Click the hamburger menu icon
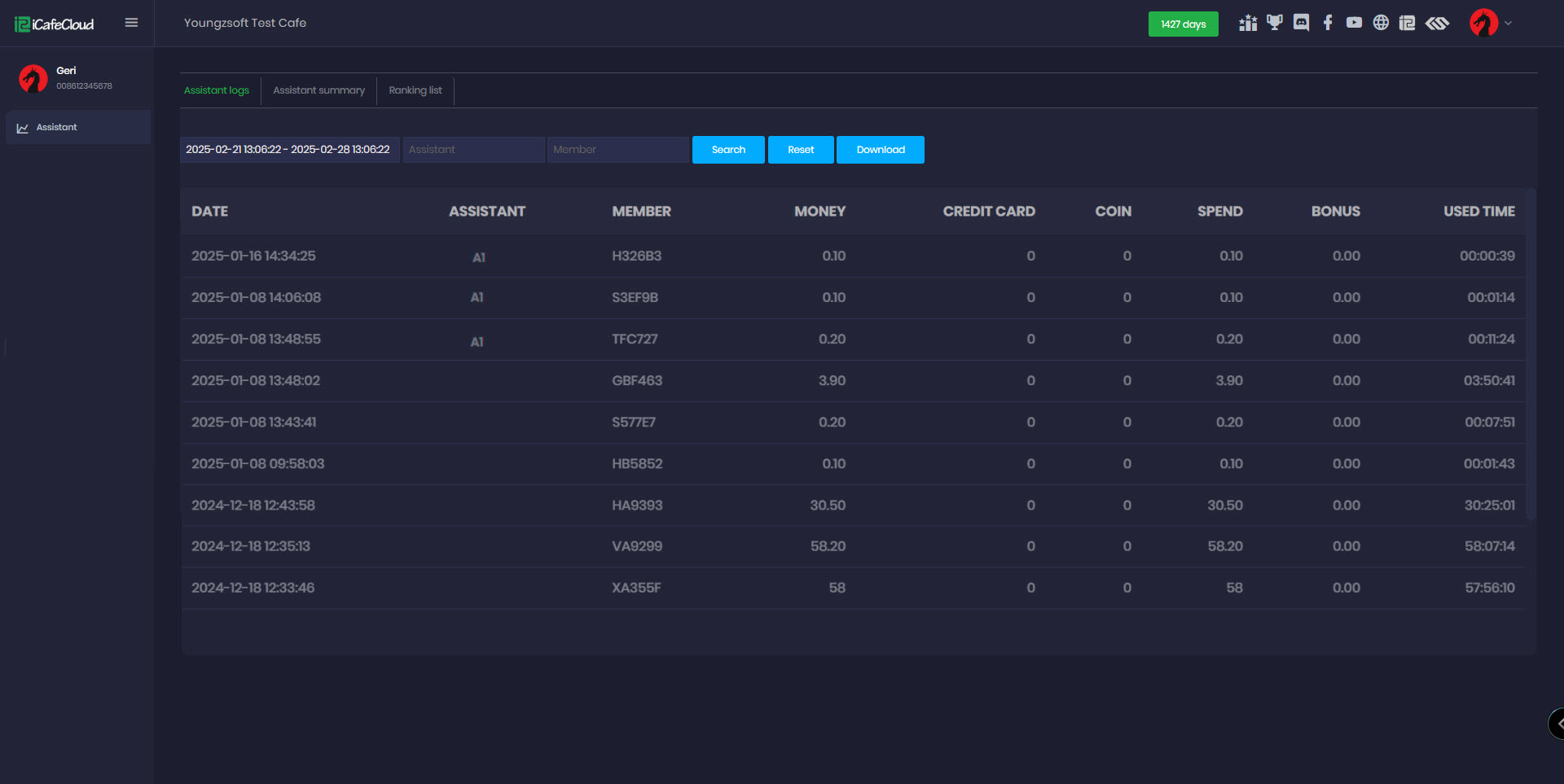This screenshot has width=1564, height=784. coord(131,23)
